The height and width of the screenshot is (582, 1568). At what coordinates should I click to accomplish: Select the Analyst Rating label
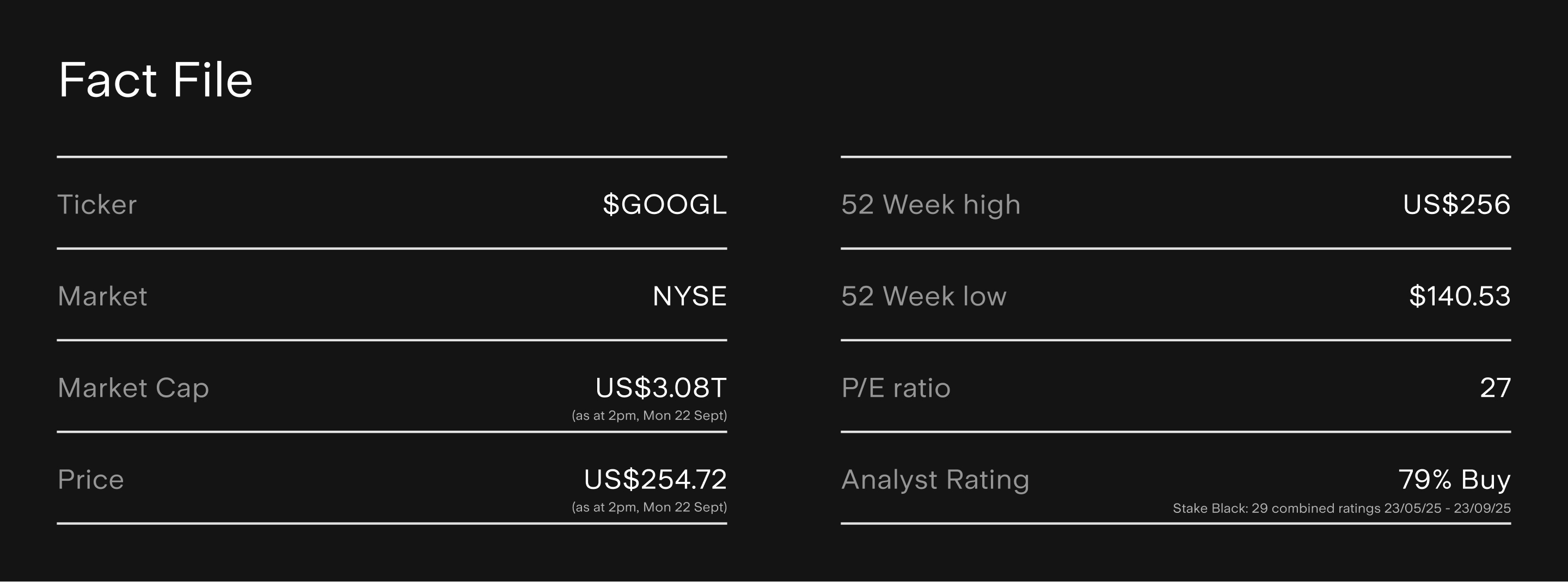(x=935, y=480)
